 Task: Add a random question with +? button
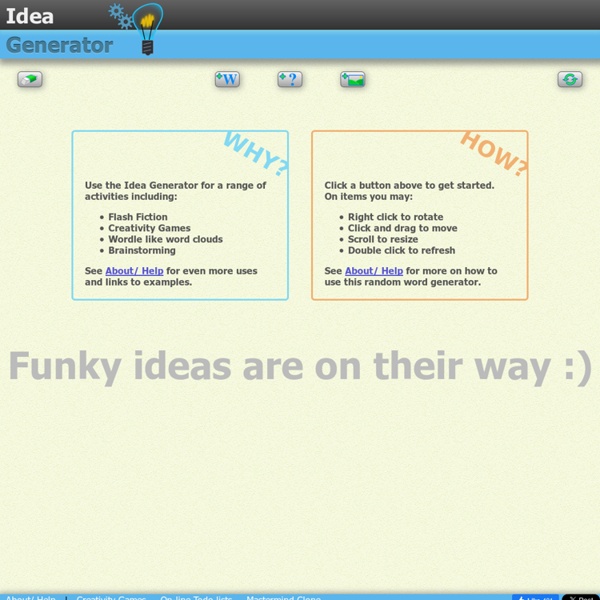click(x=290, y=79)
